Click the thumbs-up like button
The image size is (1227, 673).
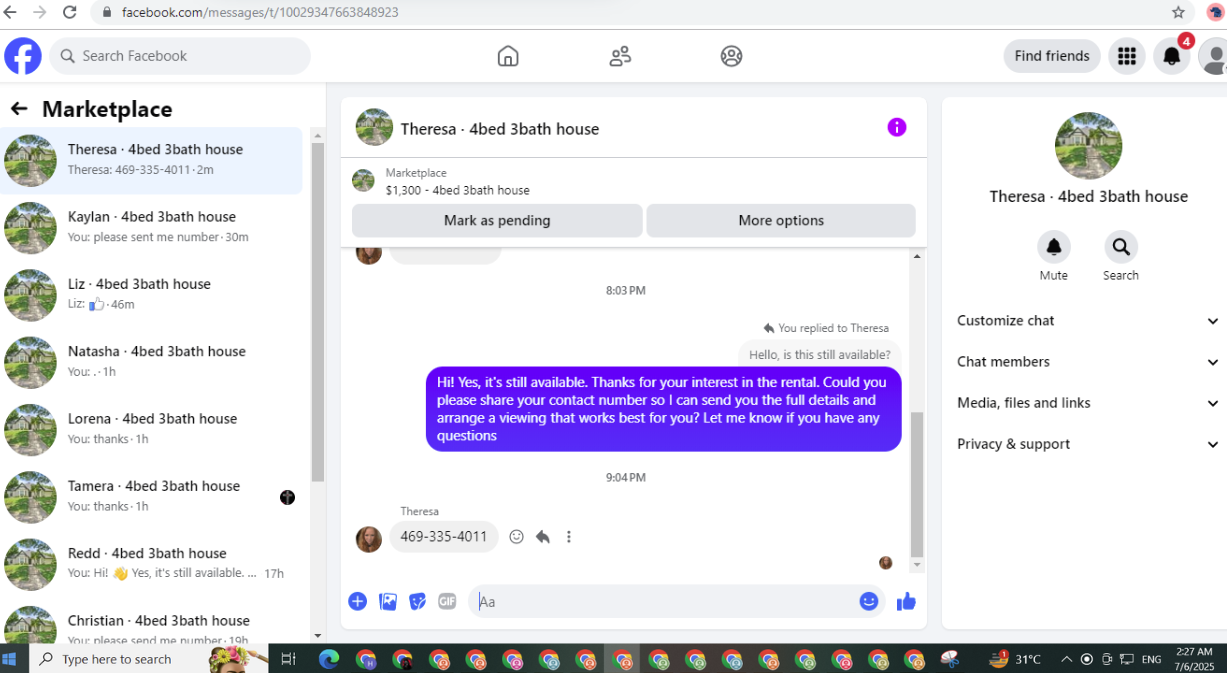pos(906,601)
